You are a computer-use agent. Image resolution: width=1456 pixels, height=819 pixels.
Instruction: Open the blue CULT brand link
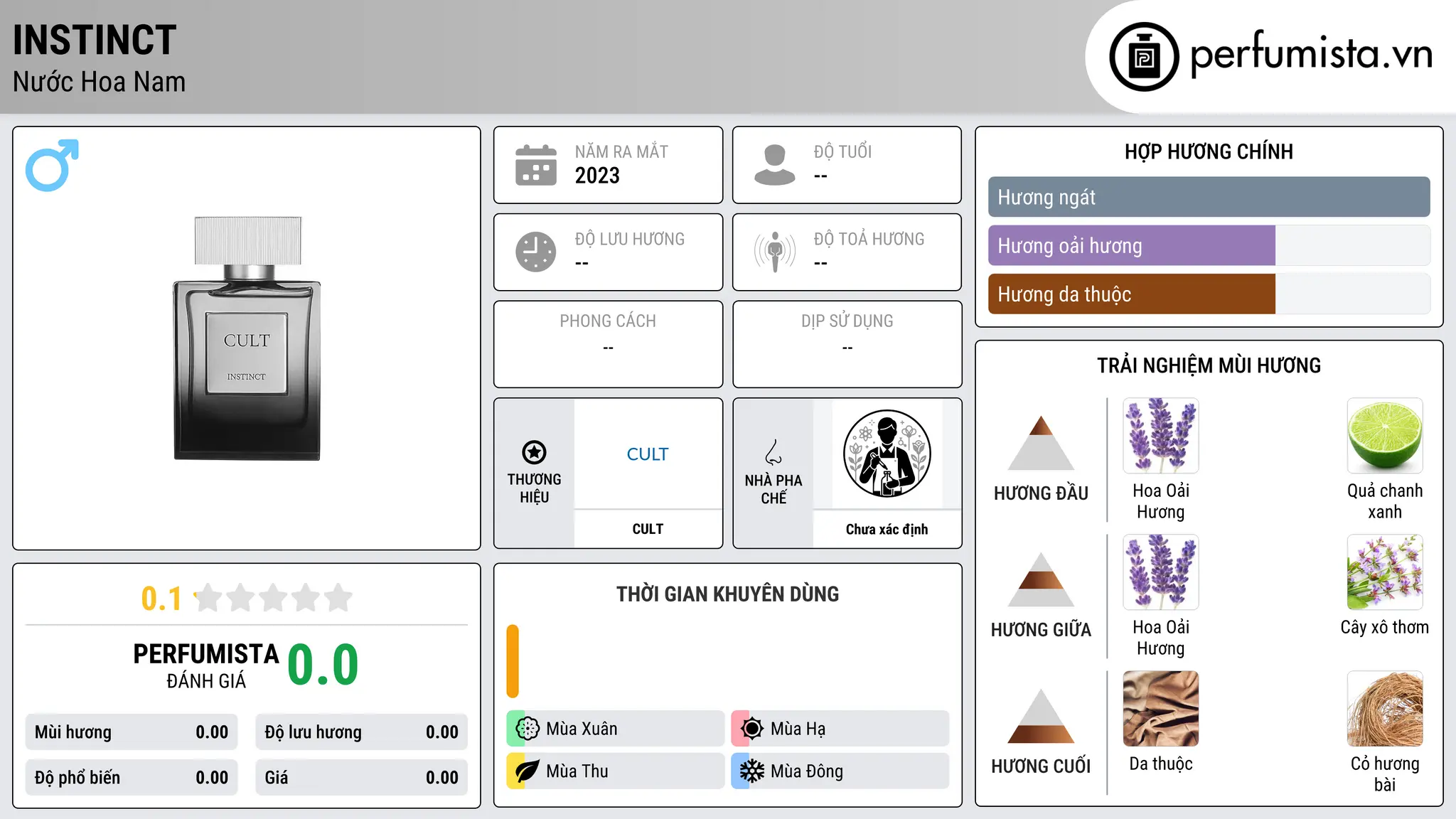coord(648,454)
